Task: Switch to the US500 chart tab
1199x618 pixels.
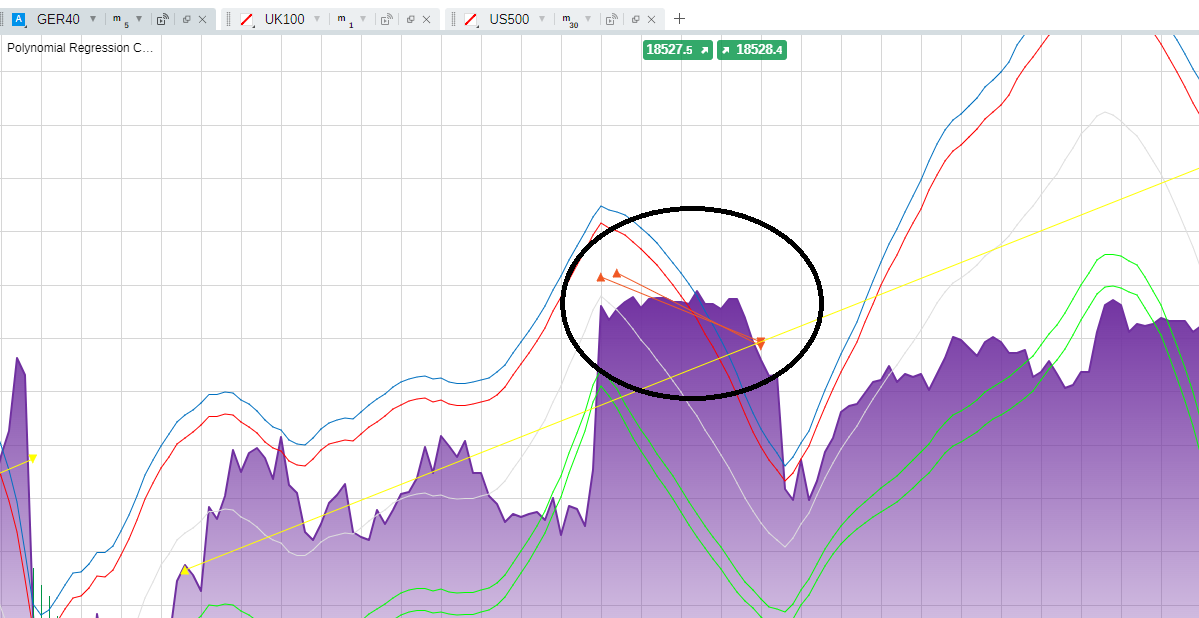Action: (x=509, y=19)
